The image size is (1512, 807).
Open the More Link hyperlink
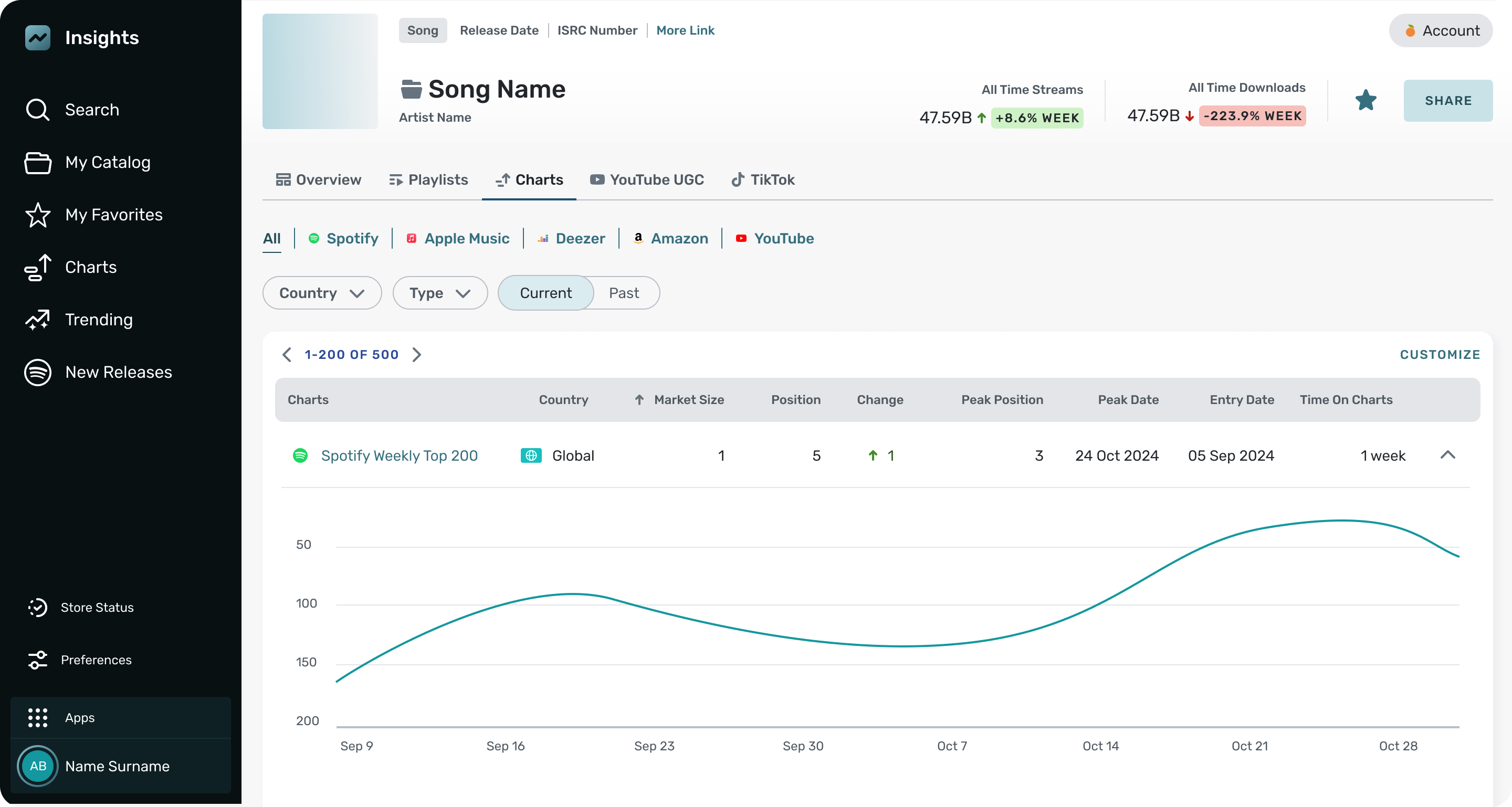(x=685, y=30)
